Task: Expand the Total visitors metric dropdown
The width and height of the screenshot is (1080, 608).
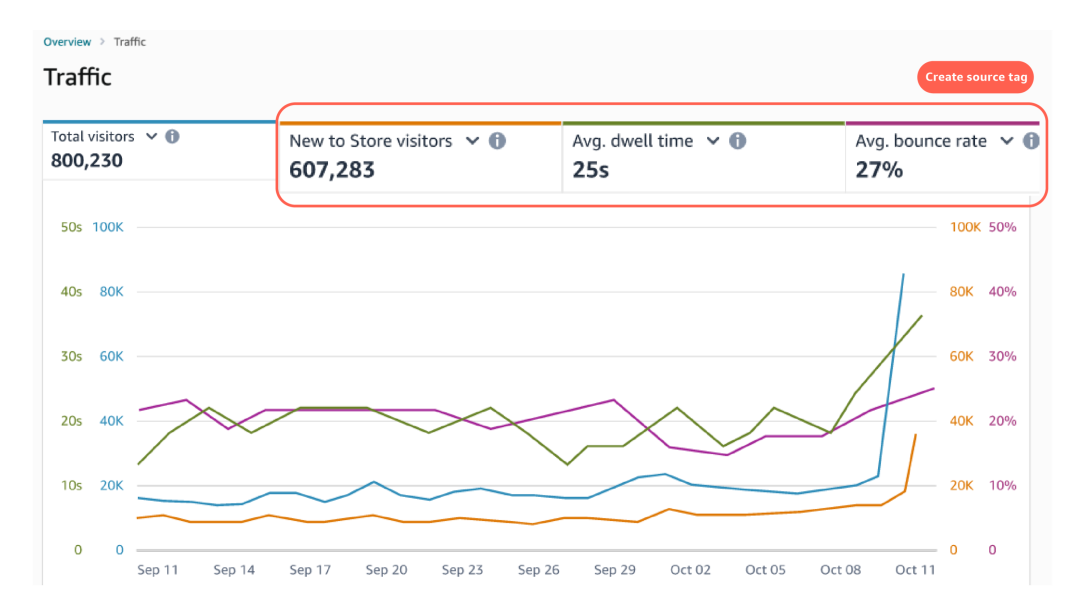Action: [151, 136]
